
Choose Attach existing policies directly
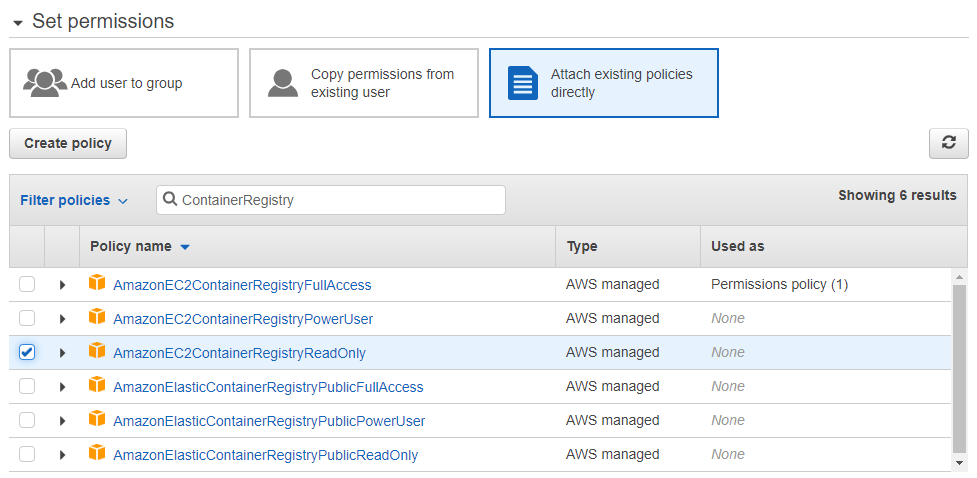pyautogui.click(x=604, y=83)
